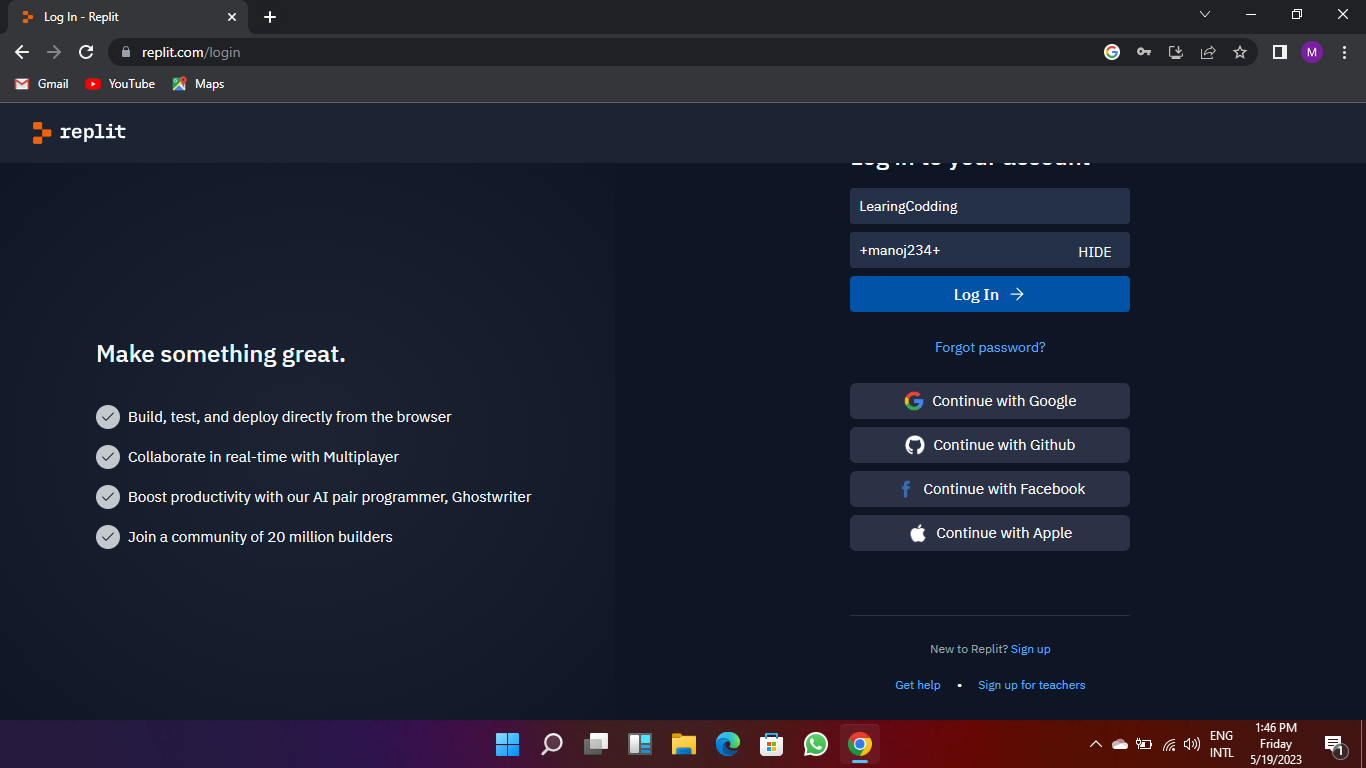Click the blue Log In button
The width and height of the screenshot is (1366, 768).
point(990,294)
